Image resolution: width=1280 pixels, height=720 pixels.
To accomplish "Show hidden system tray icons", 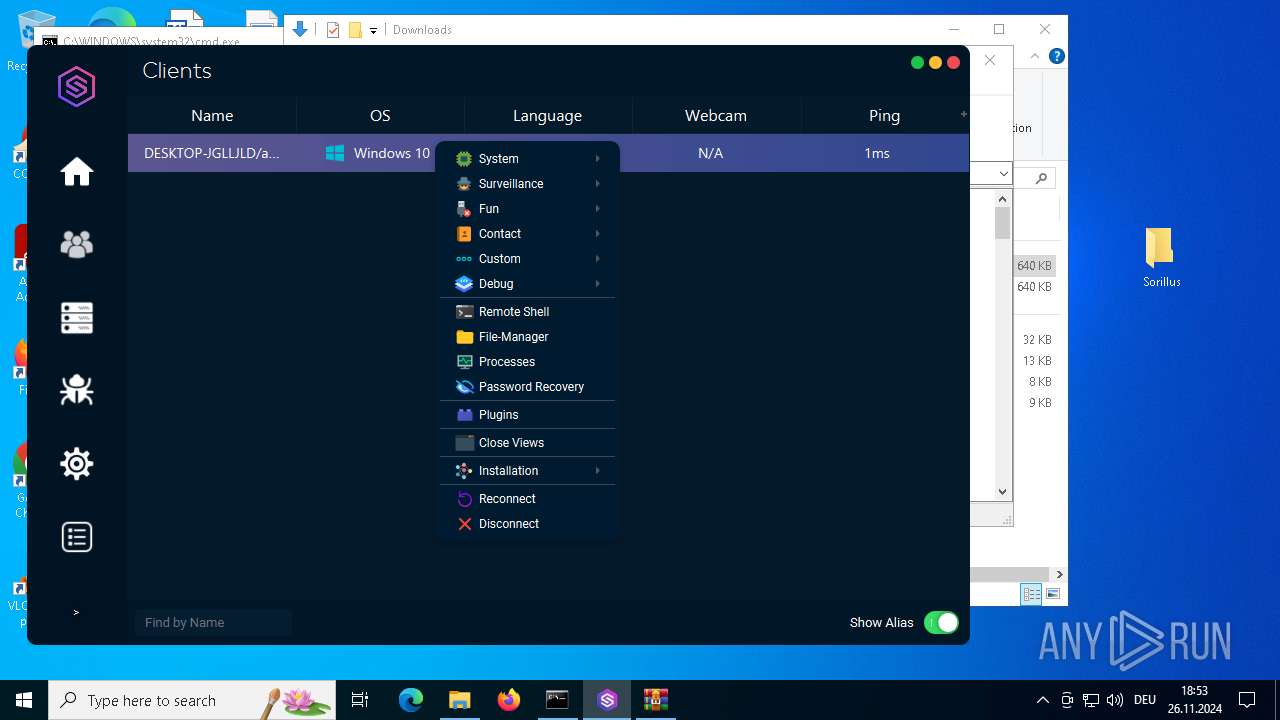I will coord(1043,700).
